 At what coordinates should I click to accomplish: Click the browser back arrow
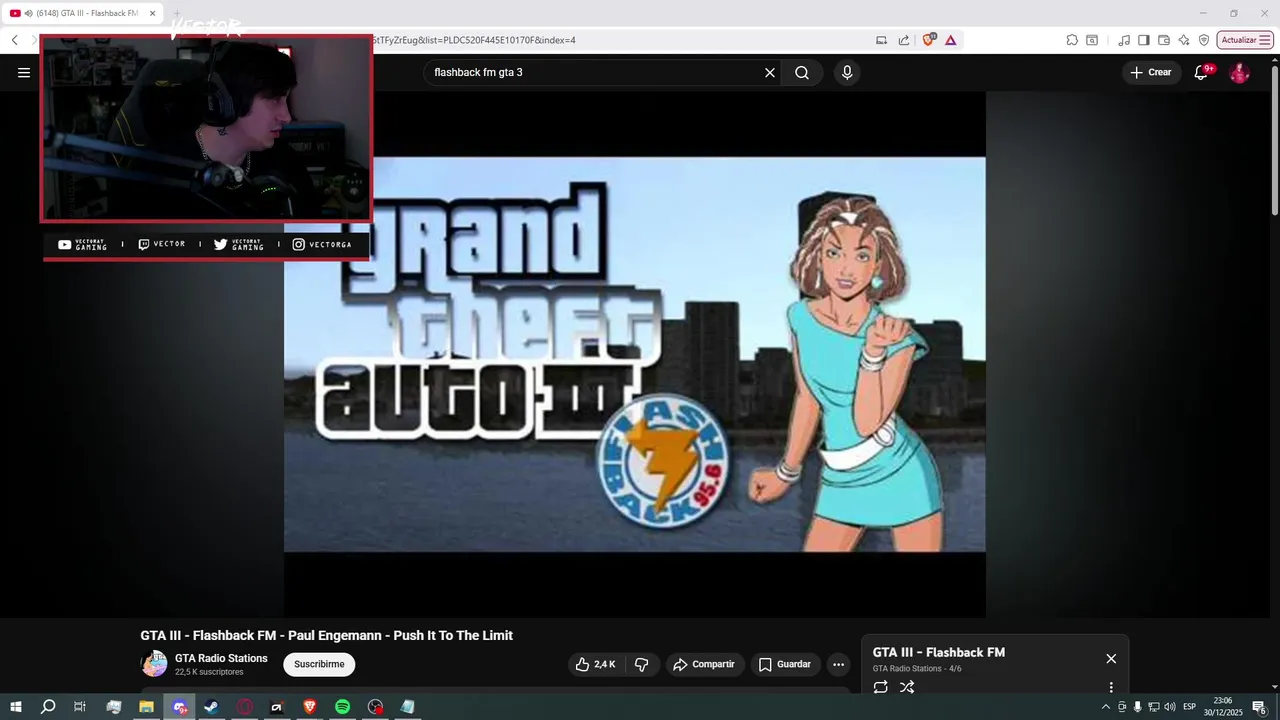point(15,40)
